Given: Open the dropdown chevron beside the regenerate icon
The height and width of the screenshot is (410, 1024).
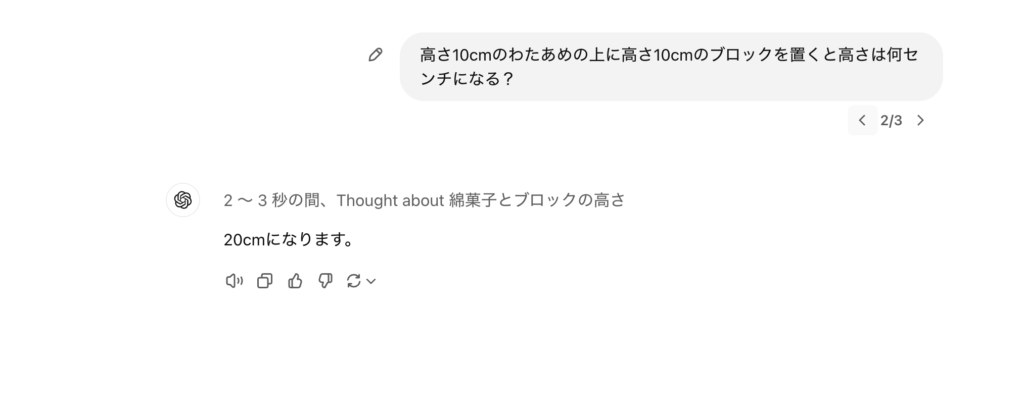Looking at the screenshot, I should tap(371, 282).
